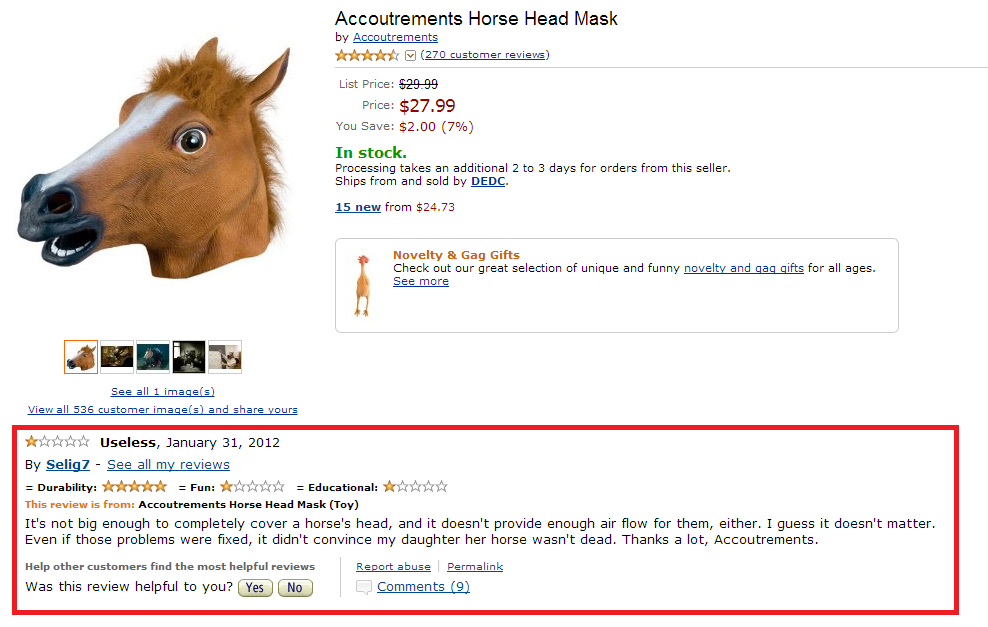This screenshot has height=627, width=988.
Task: Click the Educational one-star rating
Action: [x=415, y=487]
